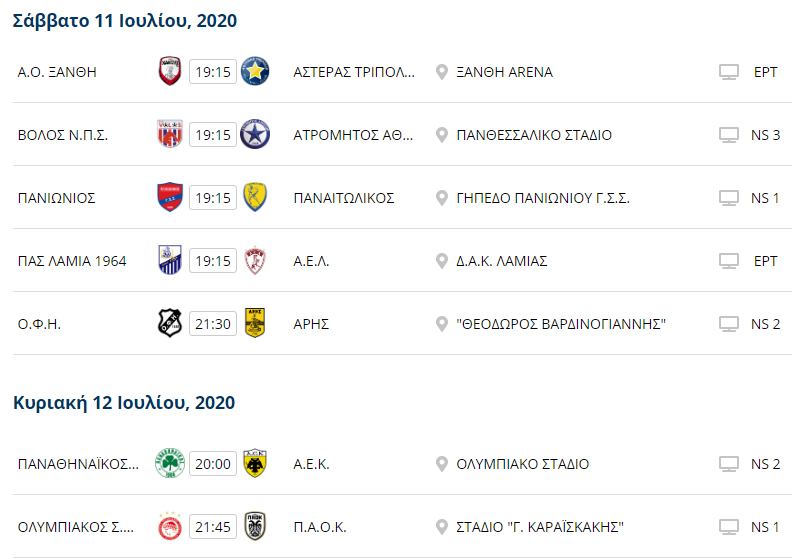Click the O.F.I. black and white crest
The image size is (792, 559).
[x=170, y=323]
